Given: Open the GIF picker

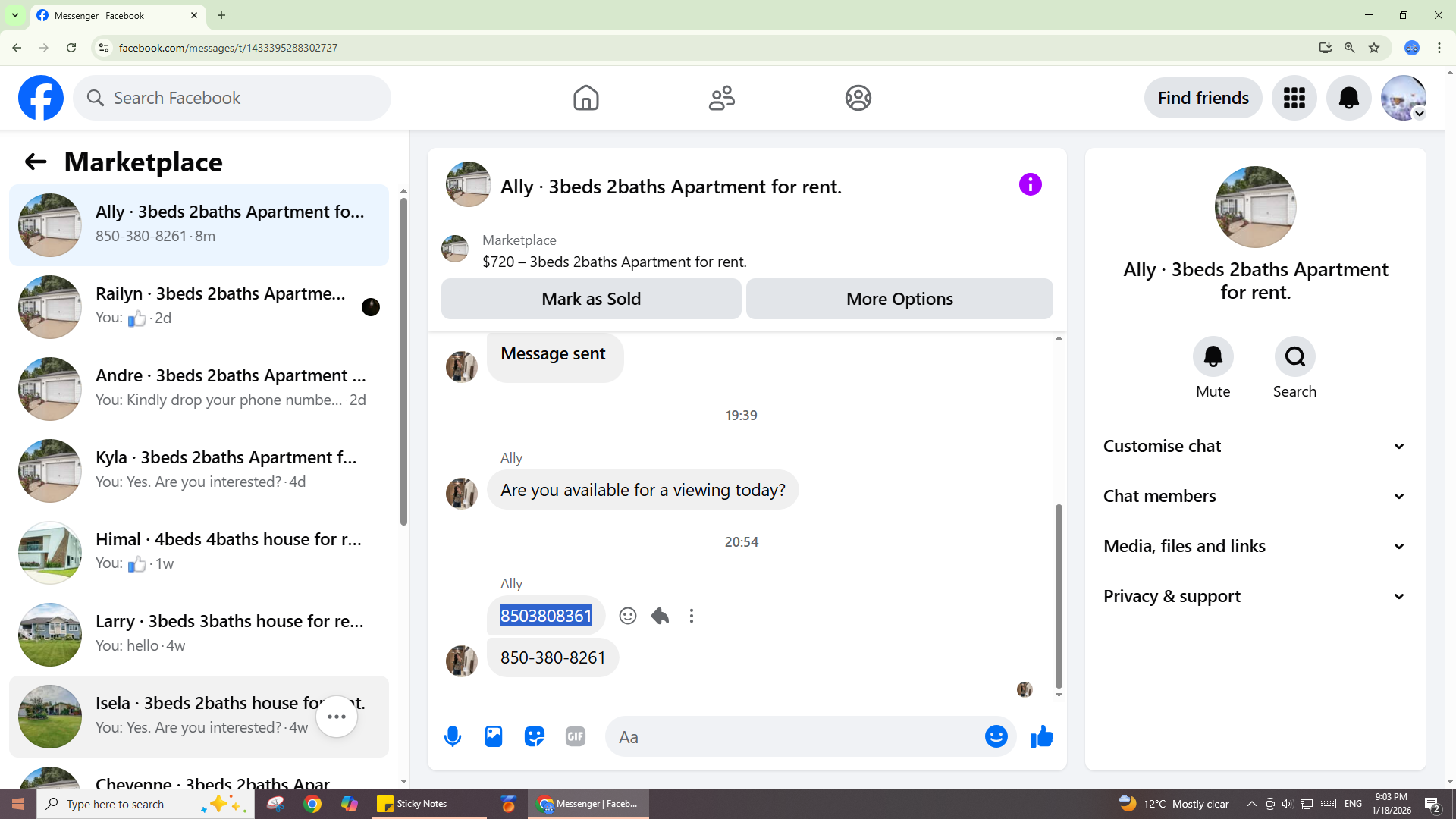Looking at the screenshot, I should (576, 736).
